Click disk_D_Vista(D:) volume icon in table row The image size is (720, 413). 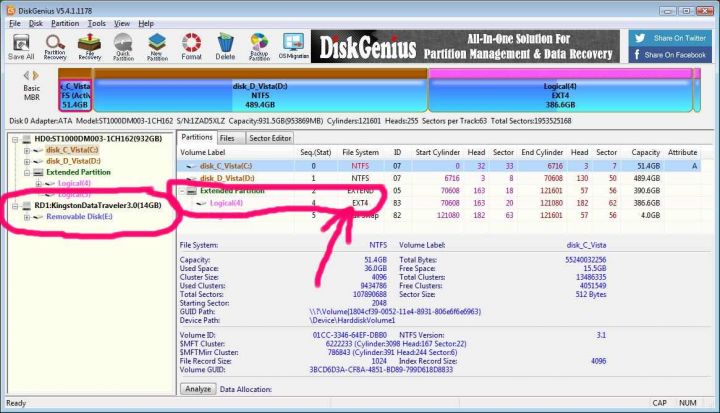pyautogui.click(x=191, y=178)
